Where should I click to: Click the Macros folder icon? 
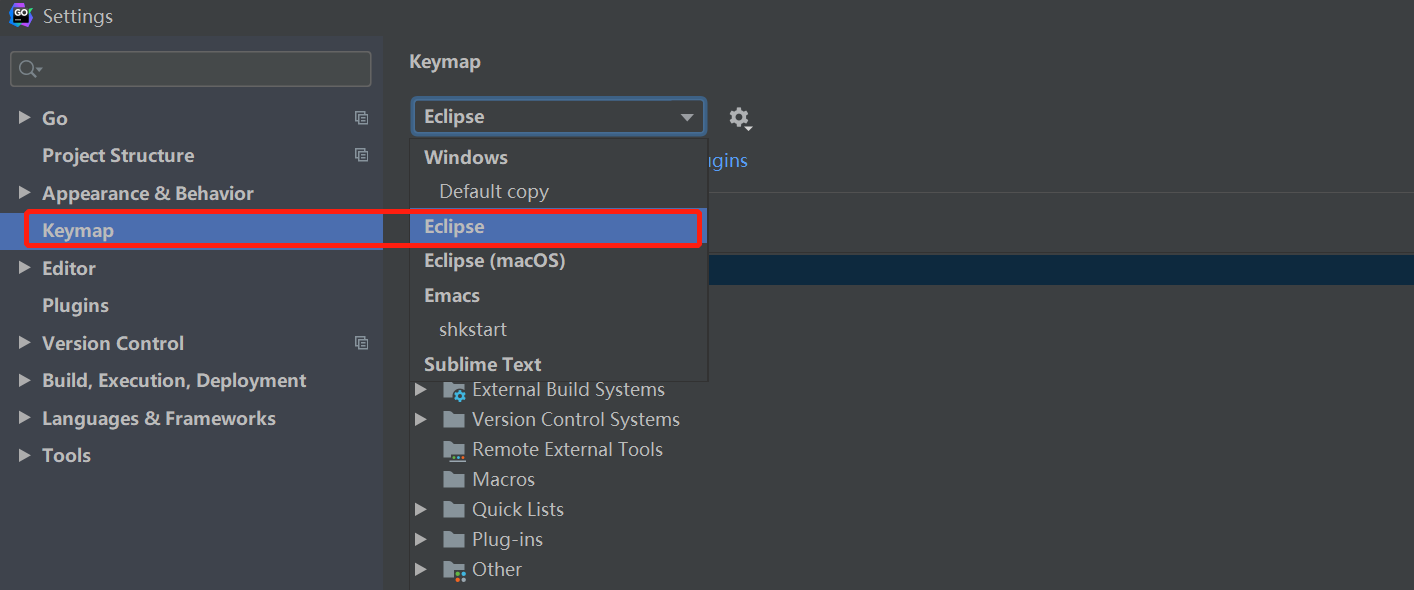click(455, 479)
